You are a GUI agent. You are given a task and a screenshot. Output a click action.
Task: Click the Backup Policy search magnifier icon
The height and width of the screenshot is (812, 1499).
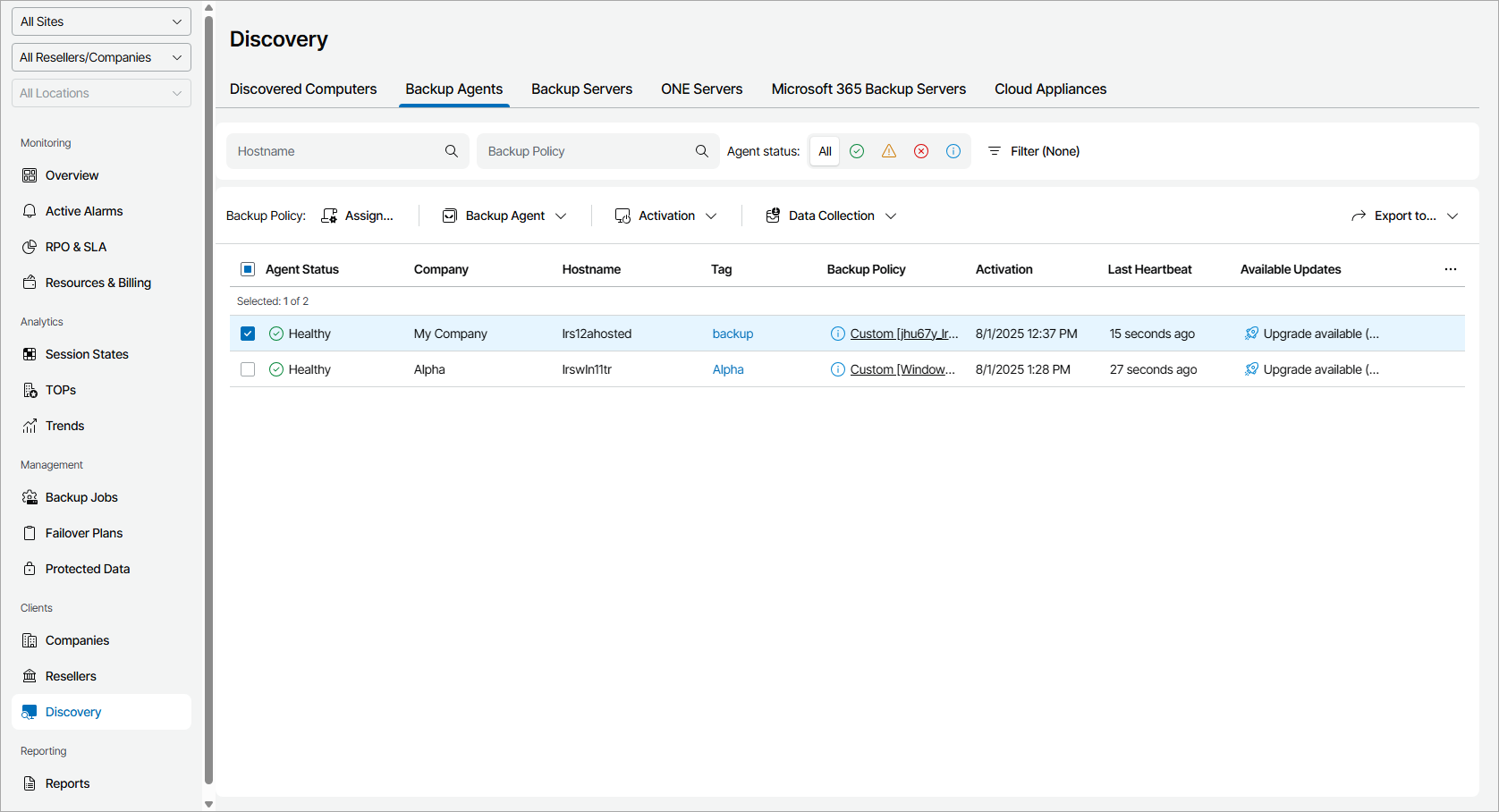point(702,151)
